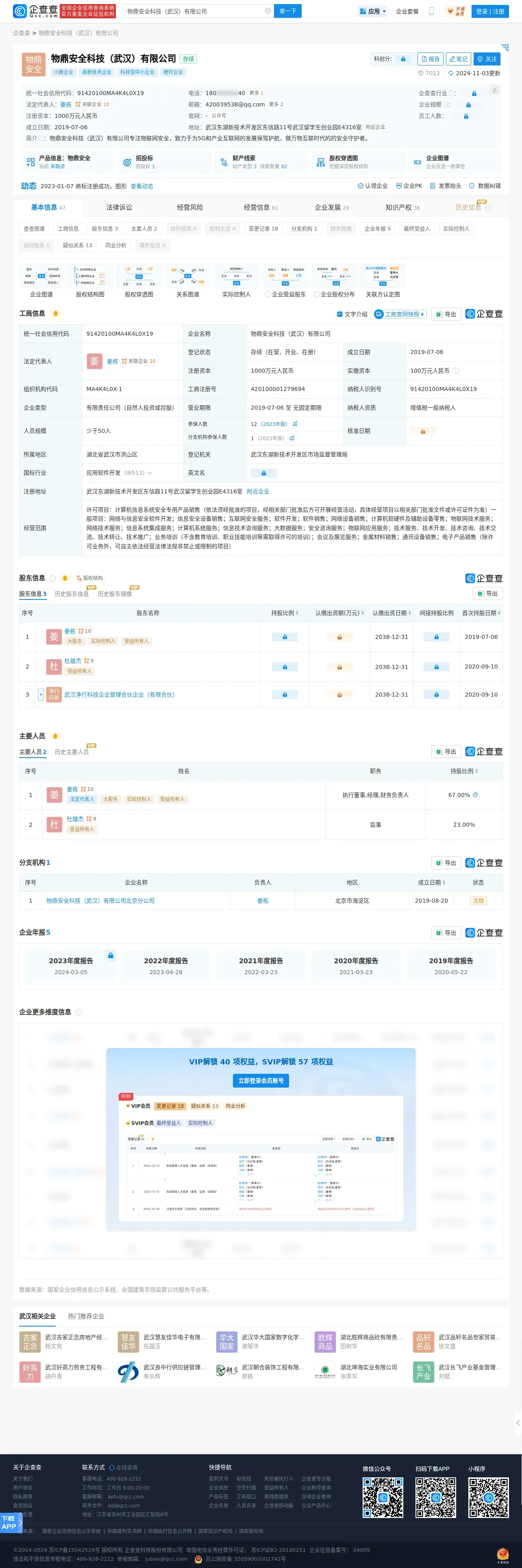Switch to the 法律诉讼 tab
The height and width of the screenshot is (1568, 522).
click(x=120, y=208)
